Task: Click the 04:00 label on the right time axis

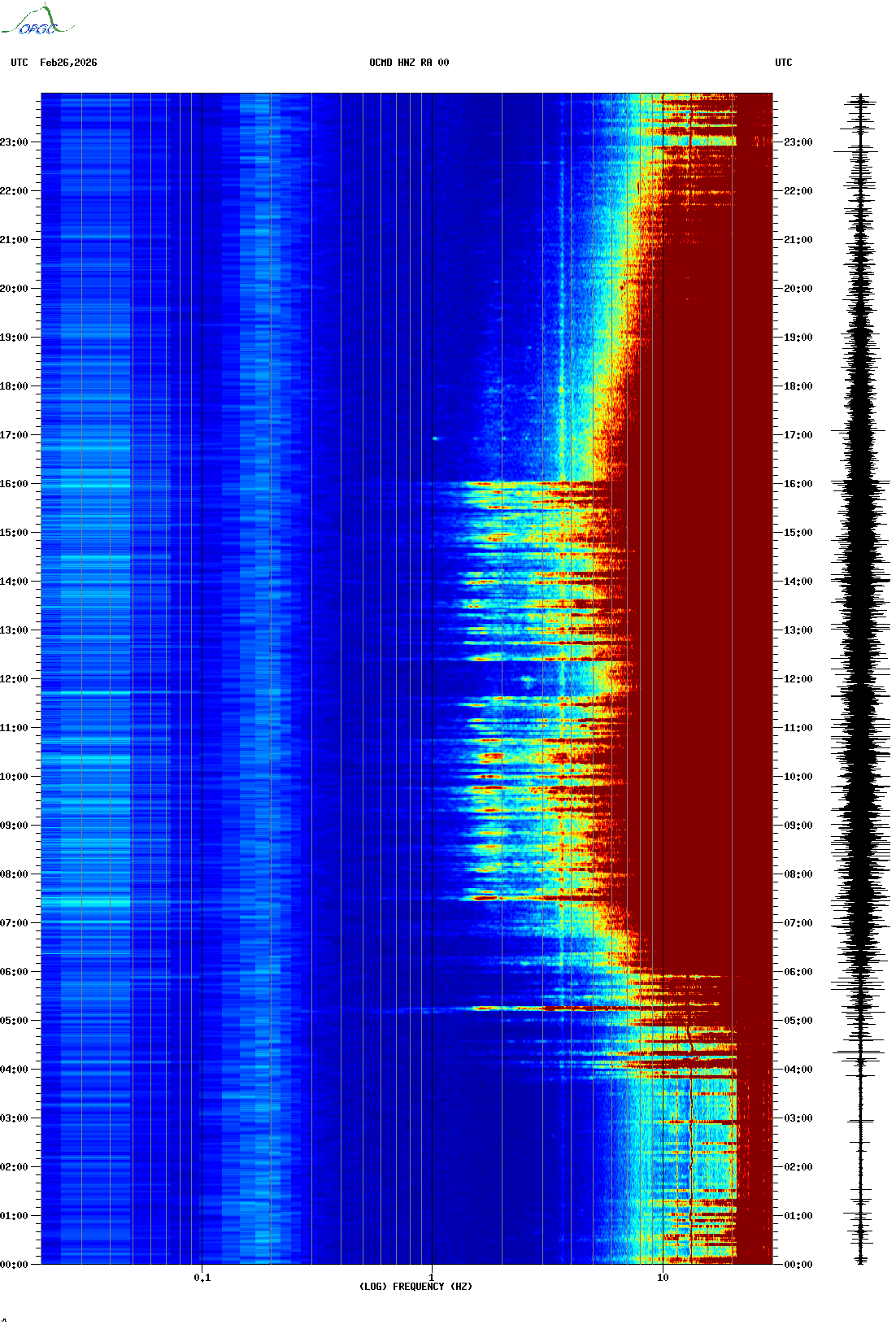Action: pyautogui.click(x=798, y=1070)
